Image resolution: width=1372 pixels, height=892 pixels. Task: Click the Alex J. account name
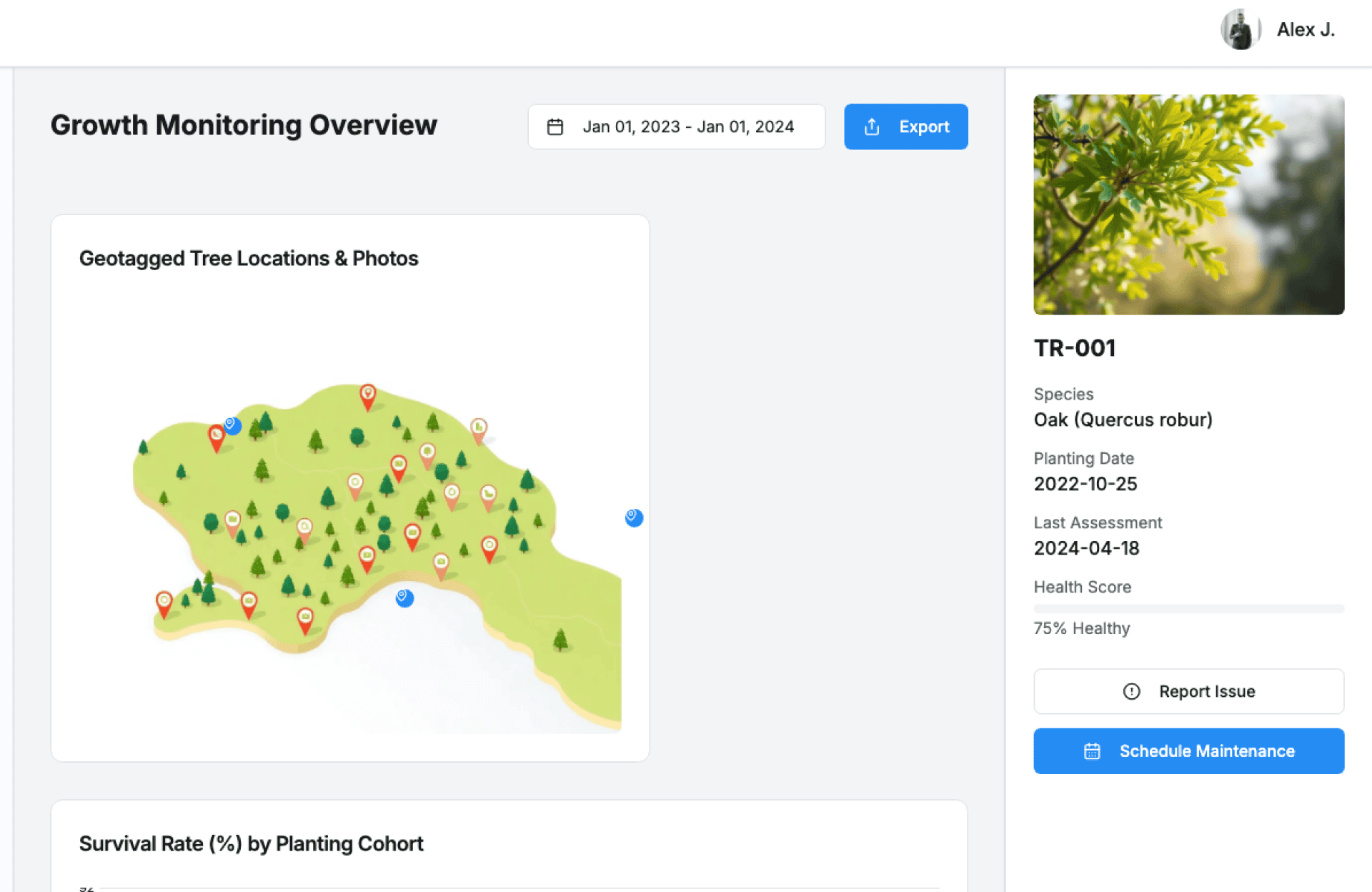pyautogui.click(x=1306, y=30)
